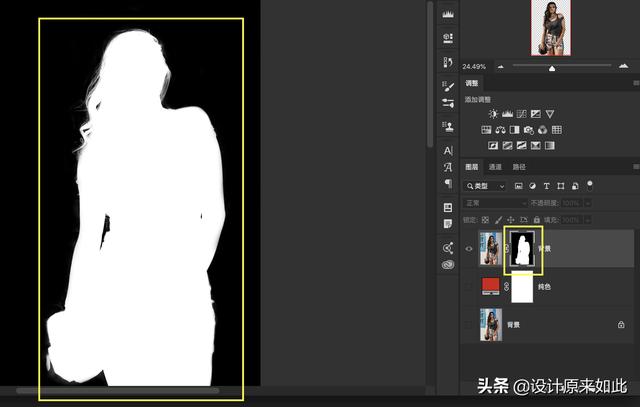This screenshot has width=640, height=407.
Task: Switch to the 通道 channels tab
Action: tap(495, 167)
